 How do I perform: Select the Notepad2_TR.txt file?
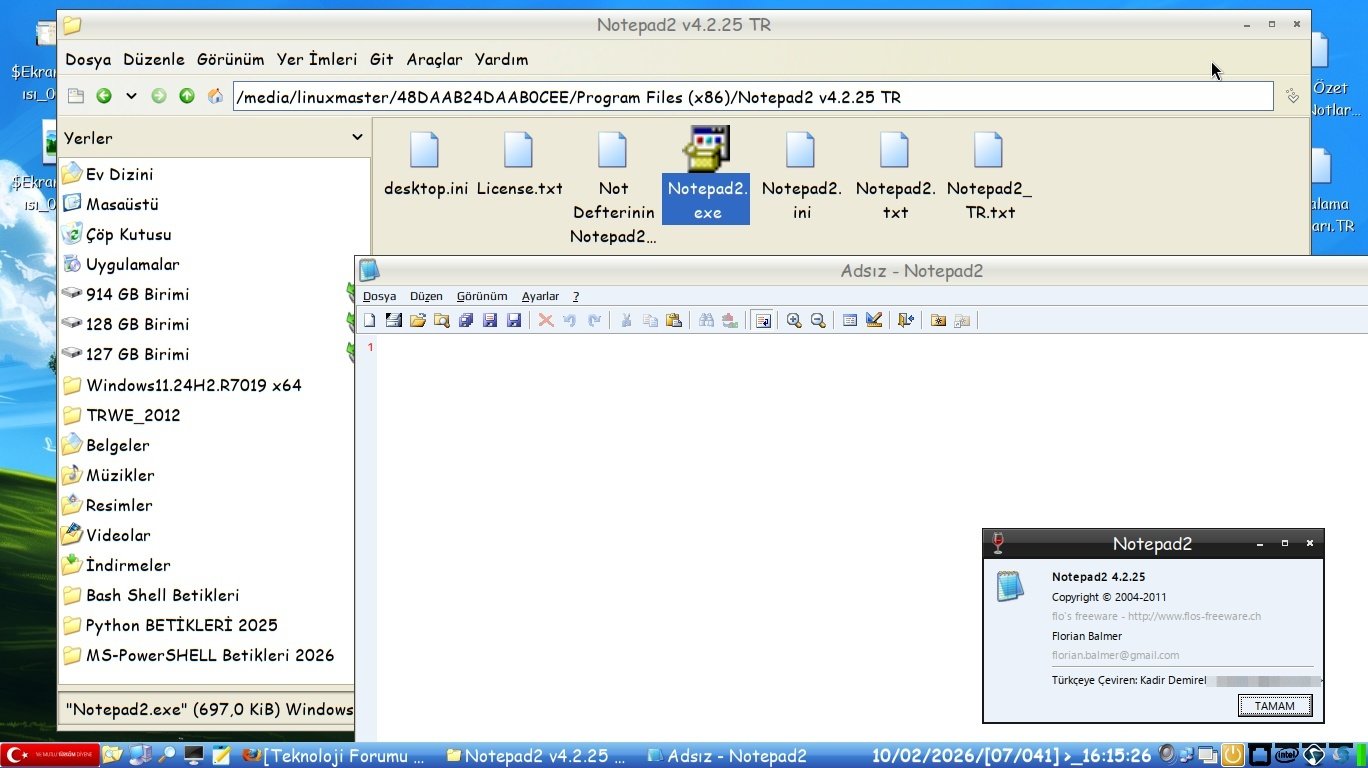tap(990, 175)
